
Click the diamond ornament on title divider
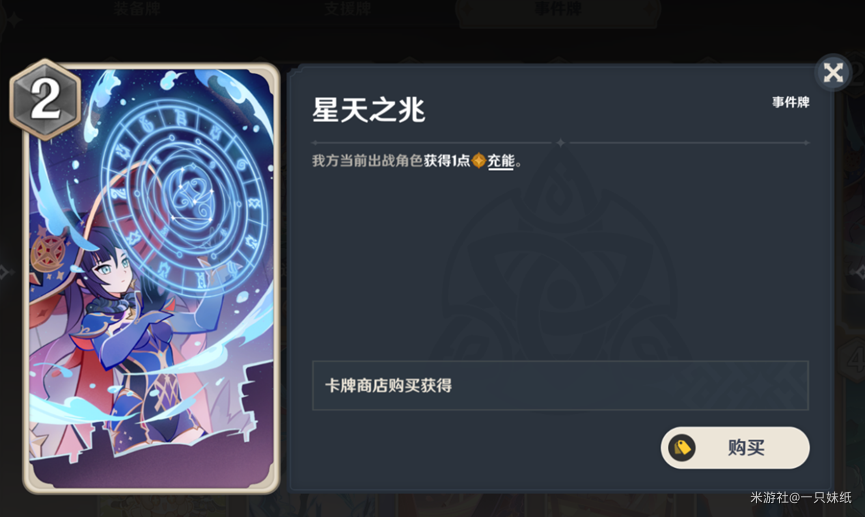coord(560,142)
